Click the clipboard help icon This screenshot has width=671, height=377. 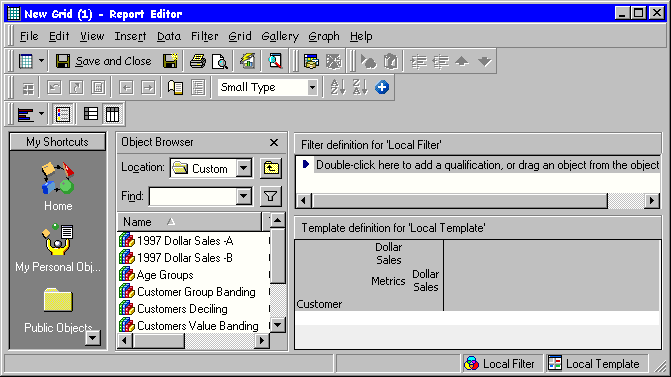point(391,62)
